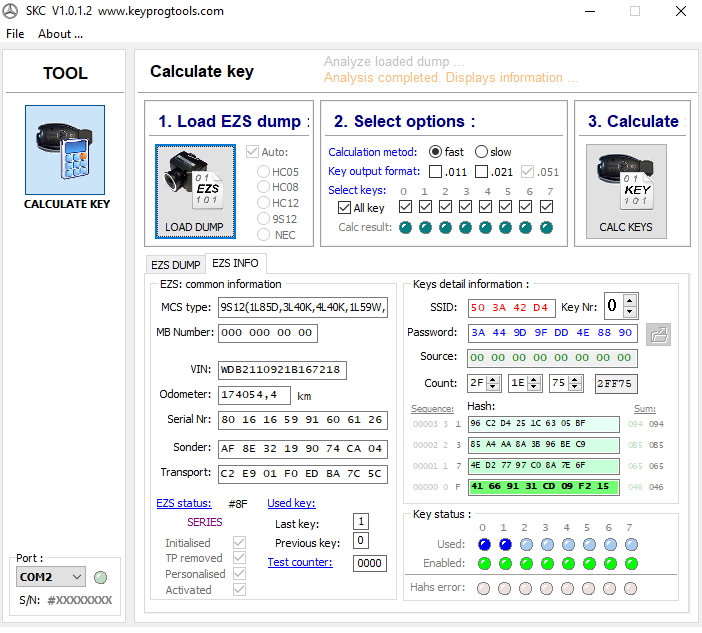
Task: Click the Calc result indicator for key 0
Action: click(x=404, y=227)
